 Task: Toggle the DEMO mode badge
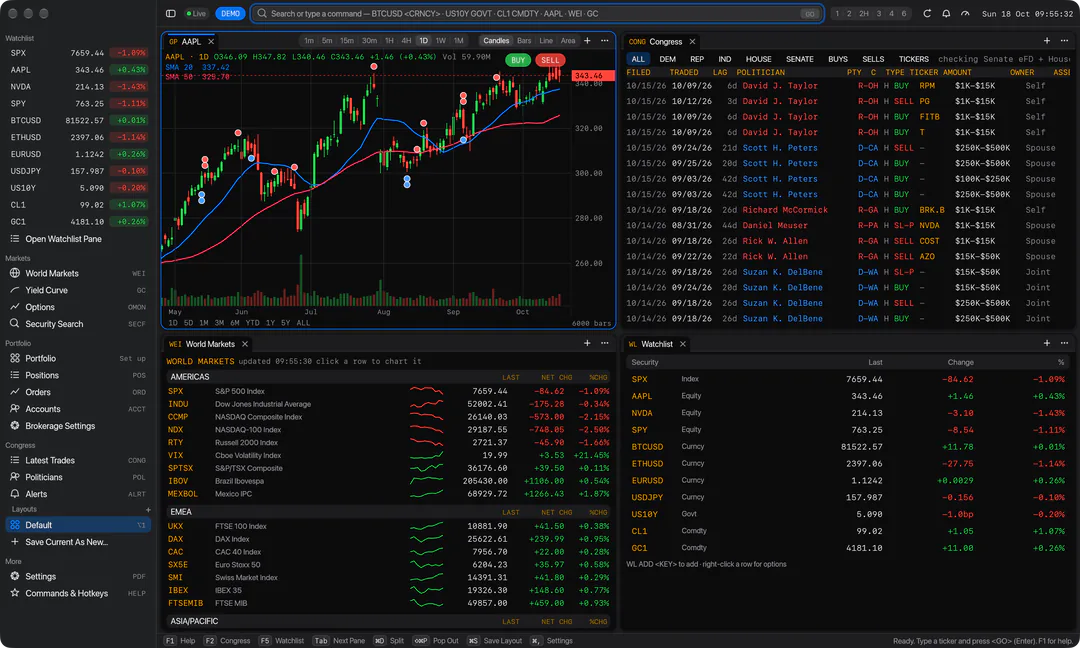click(x=230, y=14)
